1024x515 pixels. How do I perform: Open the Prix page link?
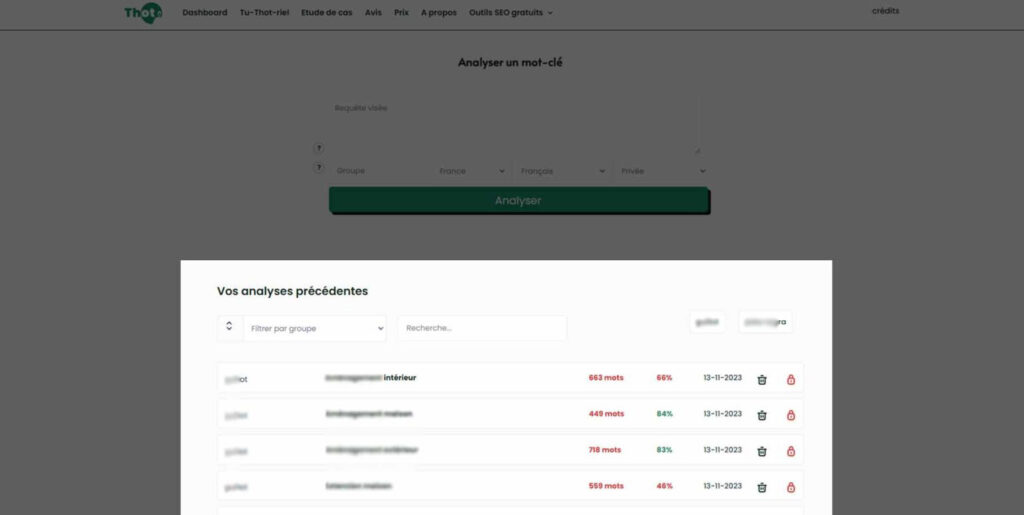point(401,13)
